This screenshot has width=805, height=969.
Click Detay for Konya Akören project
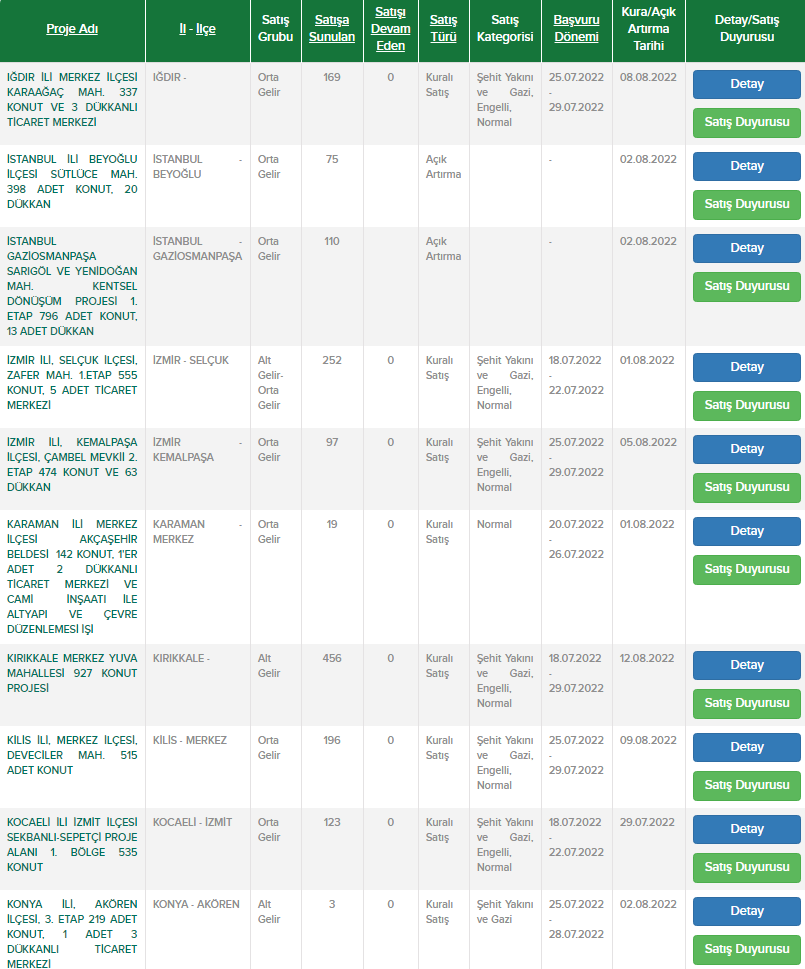746,911
